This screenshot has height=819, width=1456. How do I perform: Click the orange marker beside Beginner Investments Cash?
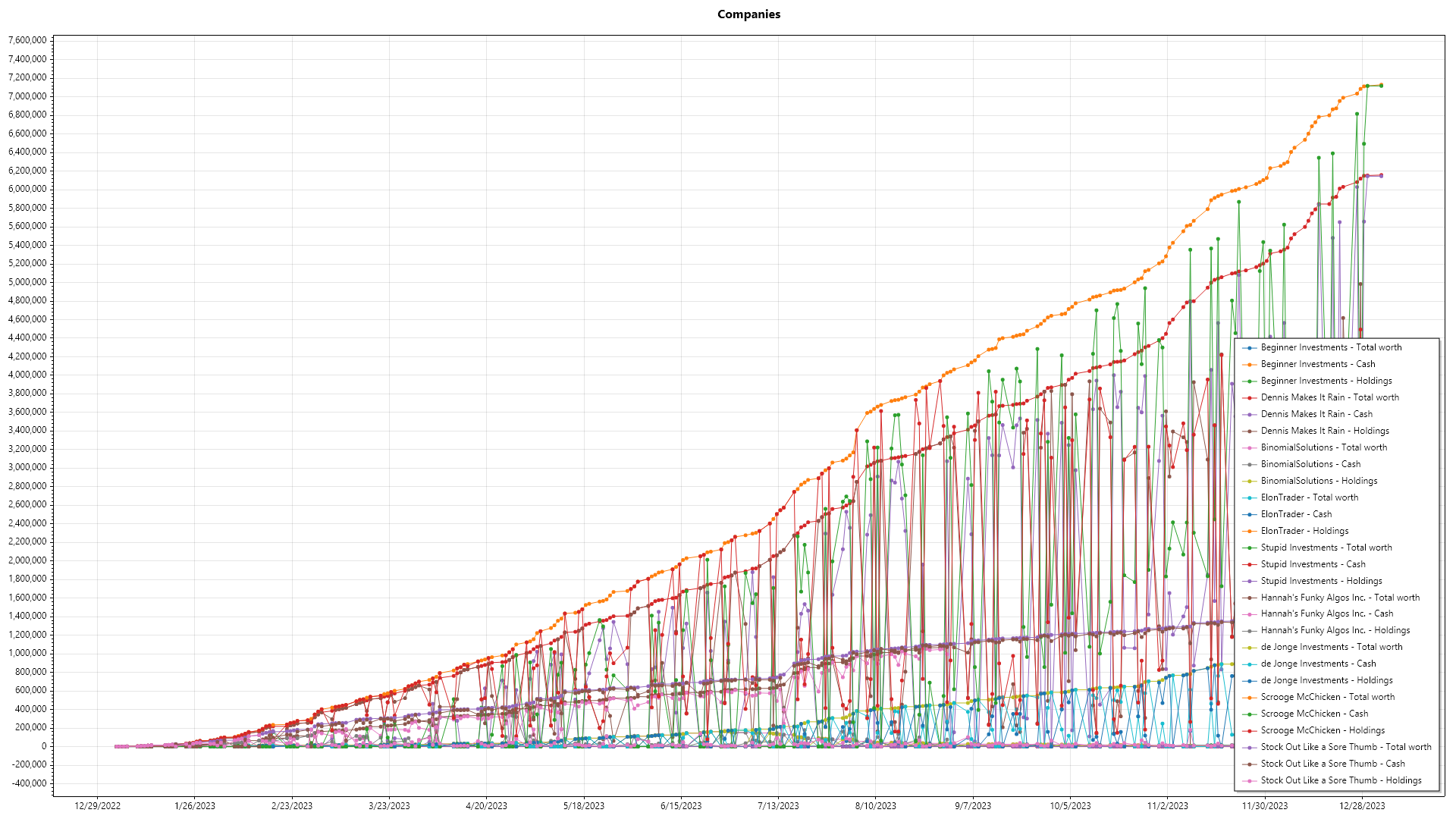pyautogui.click(x=1250, y=365)
